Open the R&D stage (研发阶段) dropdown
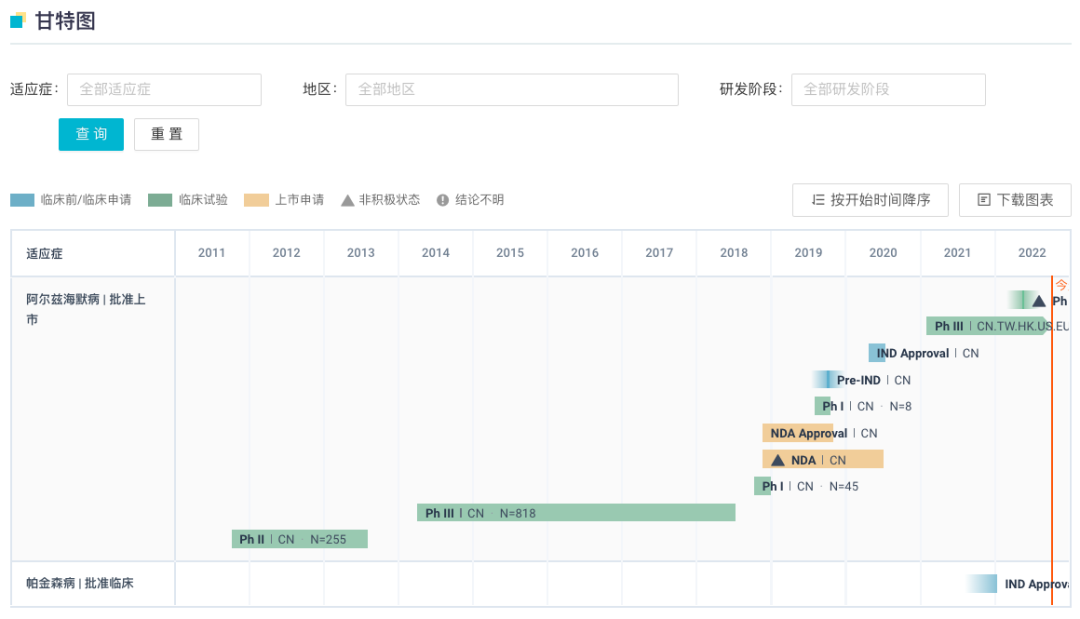 tap(887, 89)
